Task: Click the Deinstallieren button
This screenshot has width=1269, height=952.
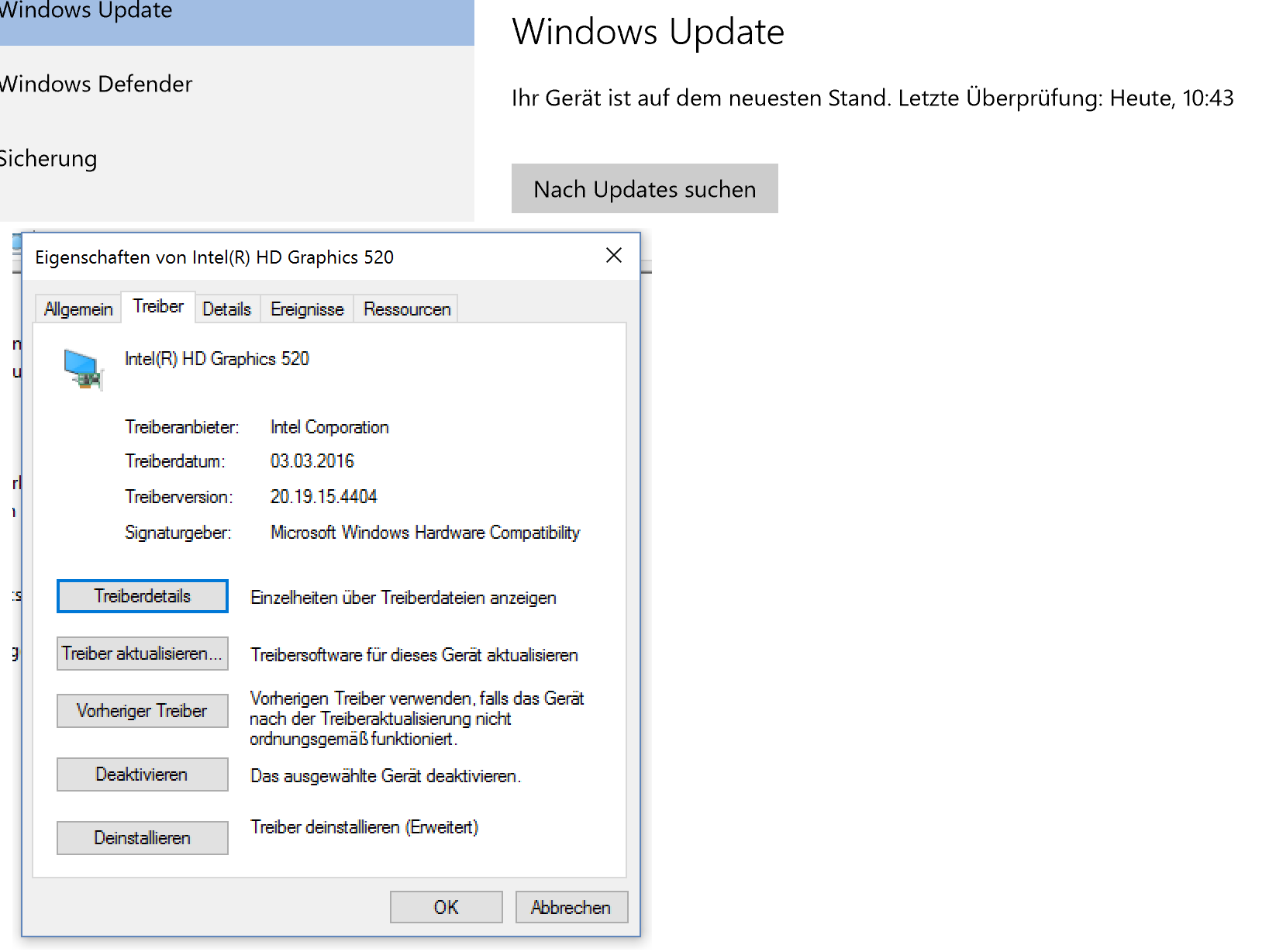Action: pyautogui.click(x=143, y=838)
